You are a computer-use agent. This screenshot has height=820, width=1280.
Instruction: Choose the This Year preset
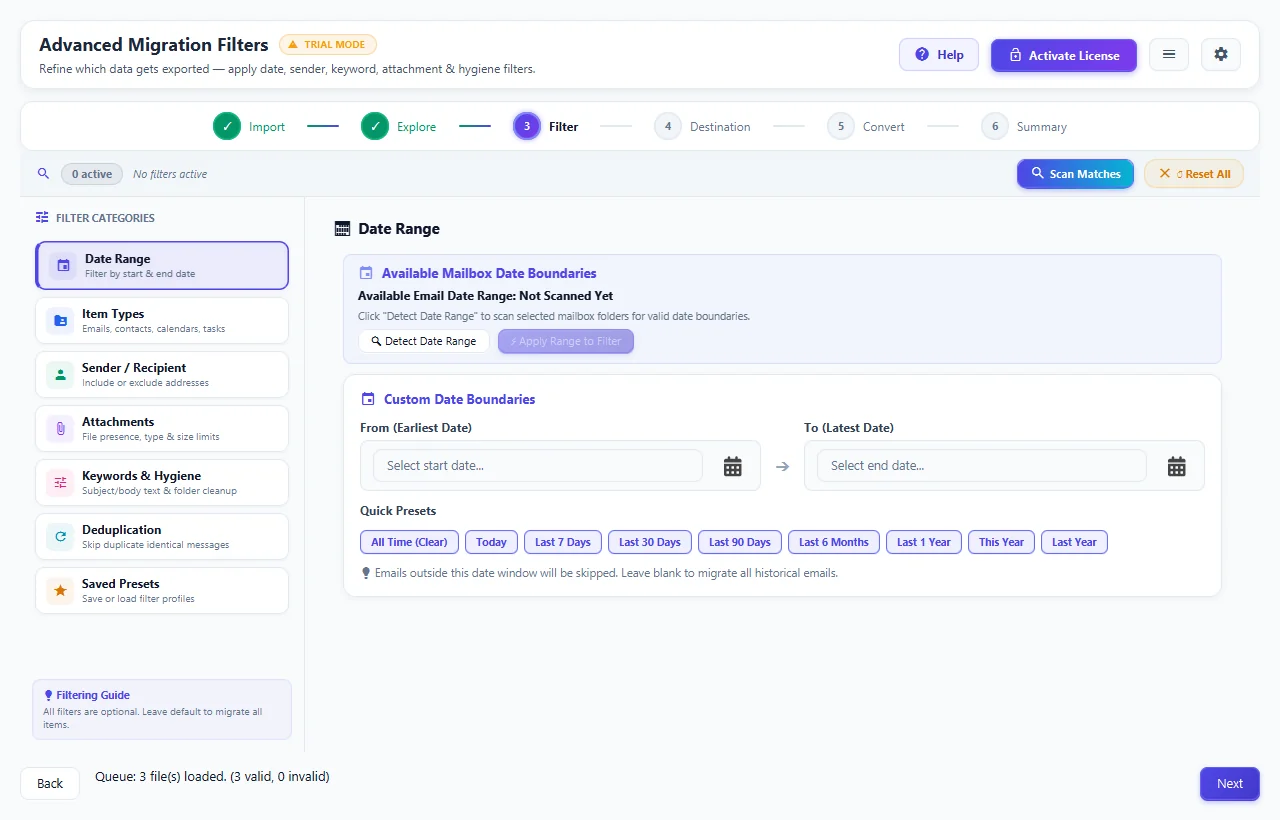click(x=1001, y=542)
